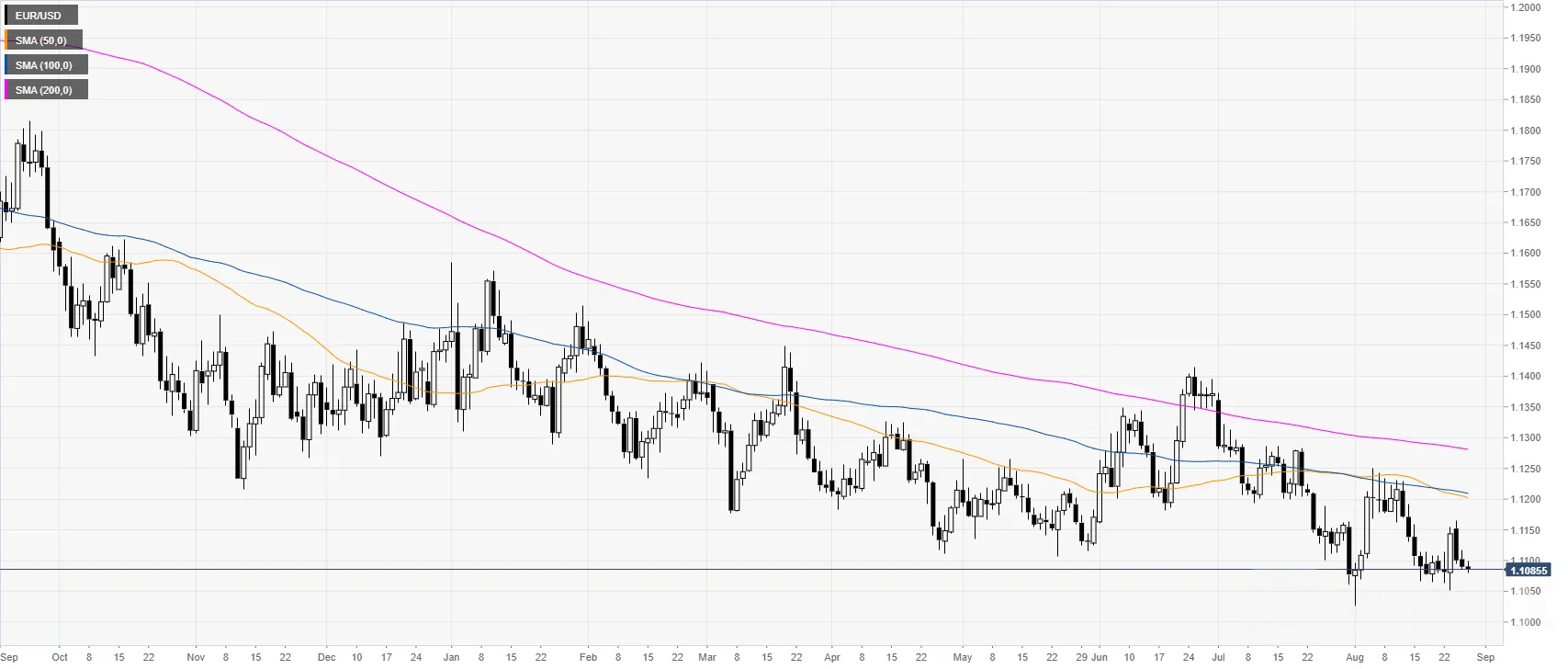Click the magenta SMA 200 color marker
1568x669 pixels.
click(6, 90)
